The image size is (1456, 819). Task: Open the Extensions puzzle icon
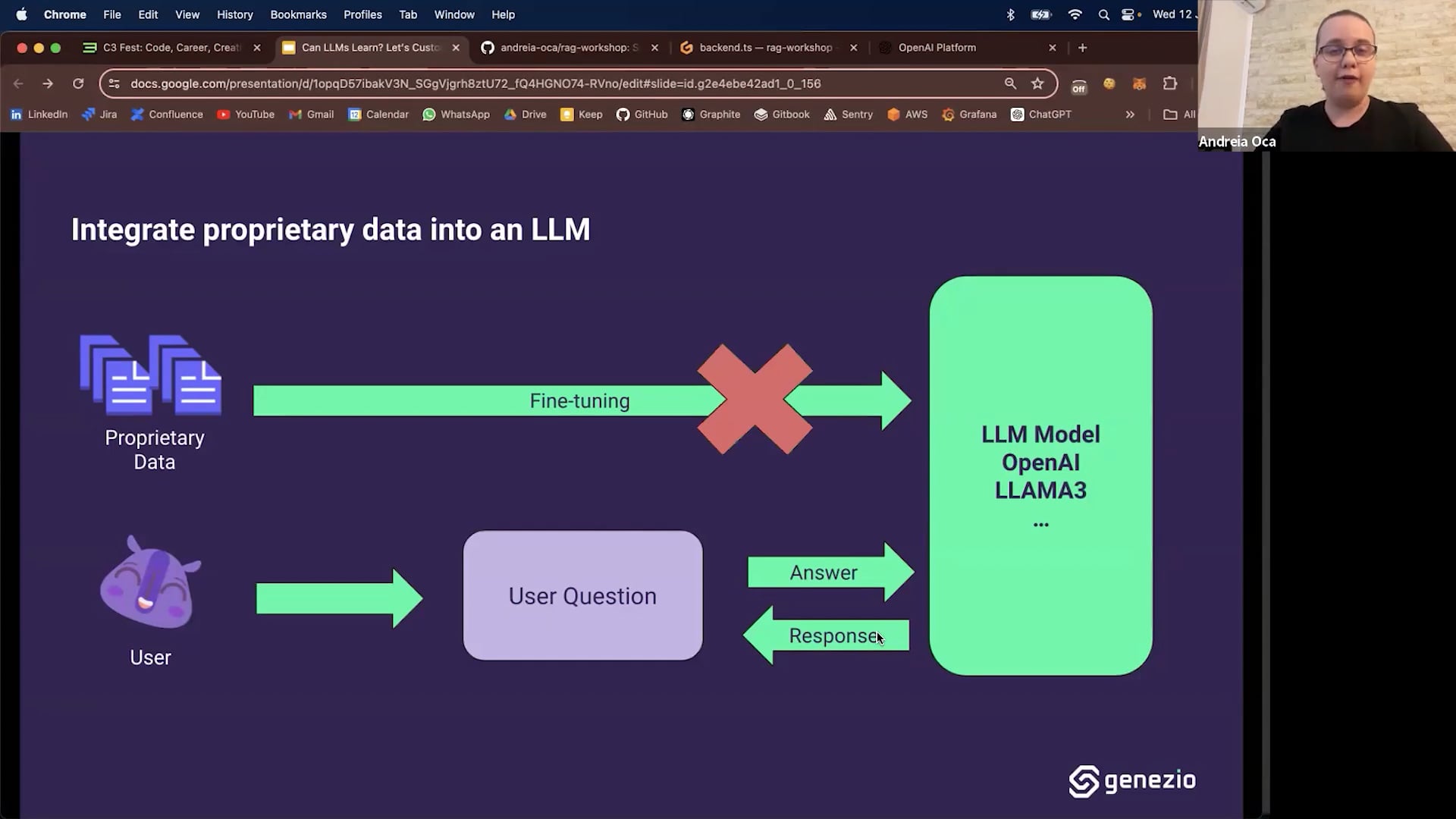click(1170, 83)
